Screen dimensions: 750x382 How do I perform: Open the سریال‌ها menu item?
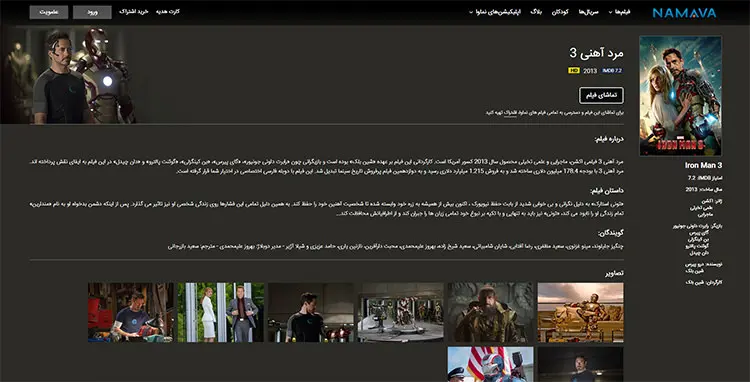click(589, 12)
